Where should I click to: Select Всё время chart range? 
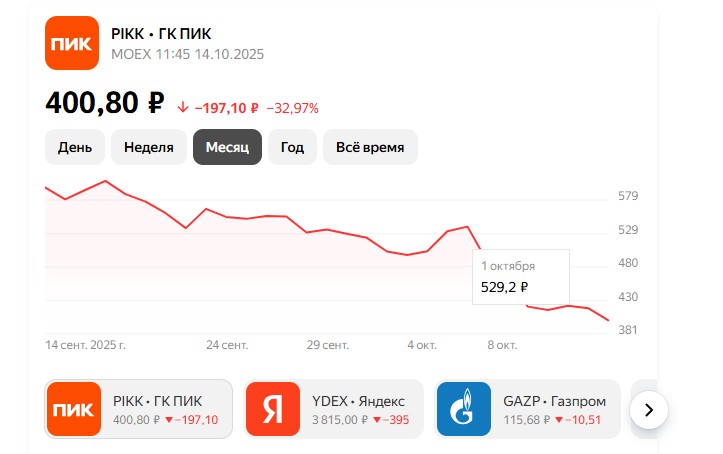[x=370, y=147]
